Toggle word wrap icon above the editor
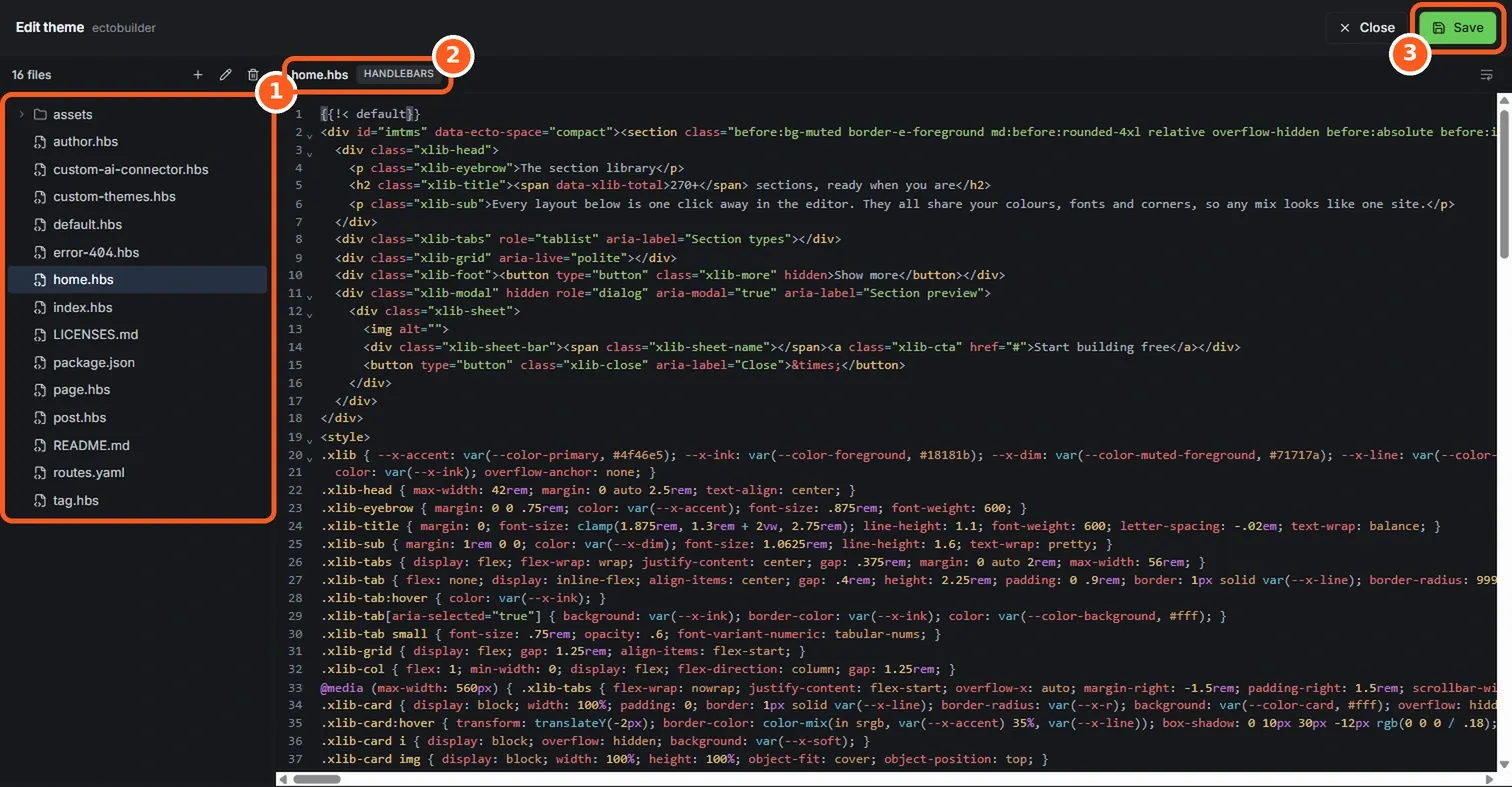Viewport: 1512px width, 787px height. coord(1487,75)
